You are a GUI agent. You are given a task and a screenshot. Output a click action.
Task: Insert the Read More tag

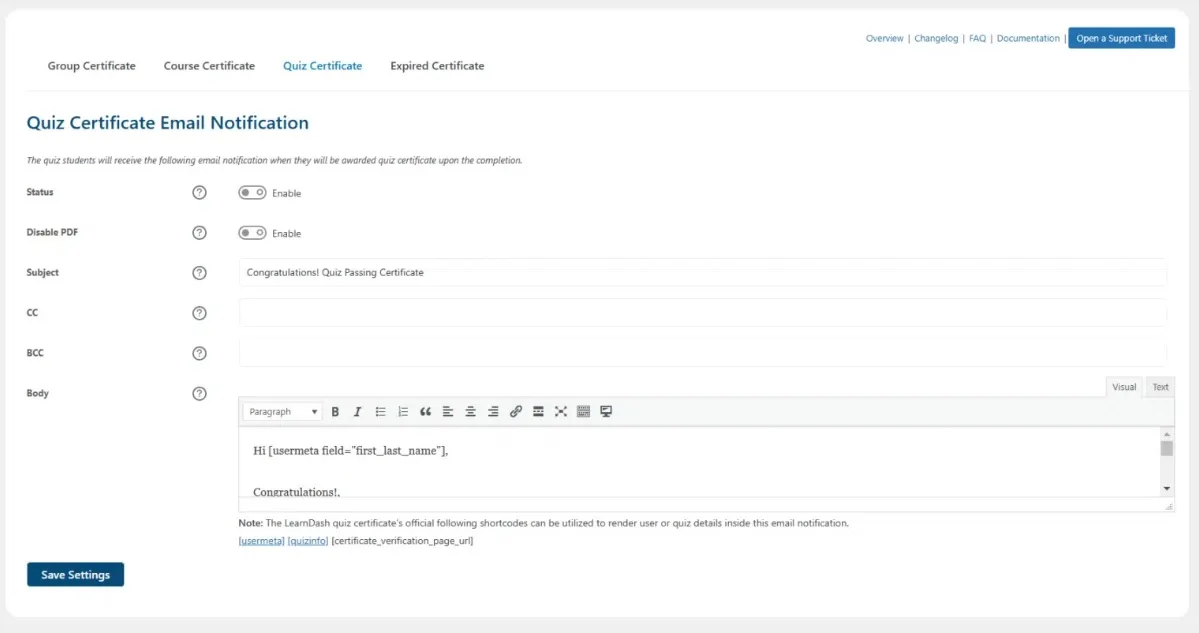538,411
